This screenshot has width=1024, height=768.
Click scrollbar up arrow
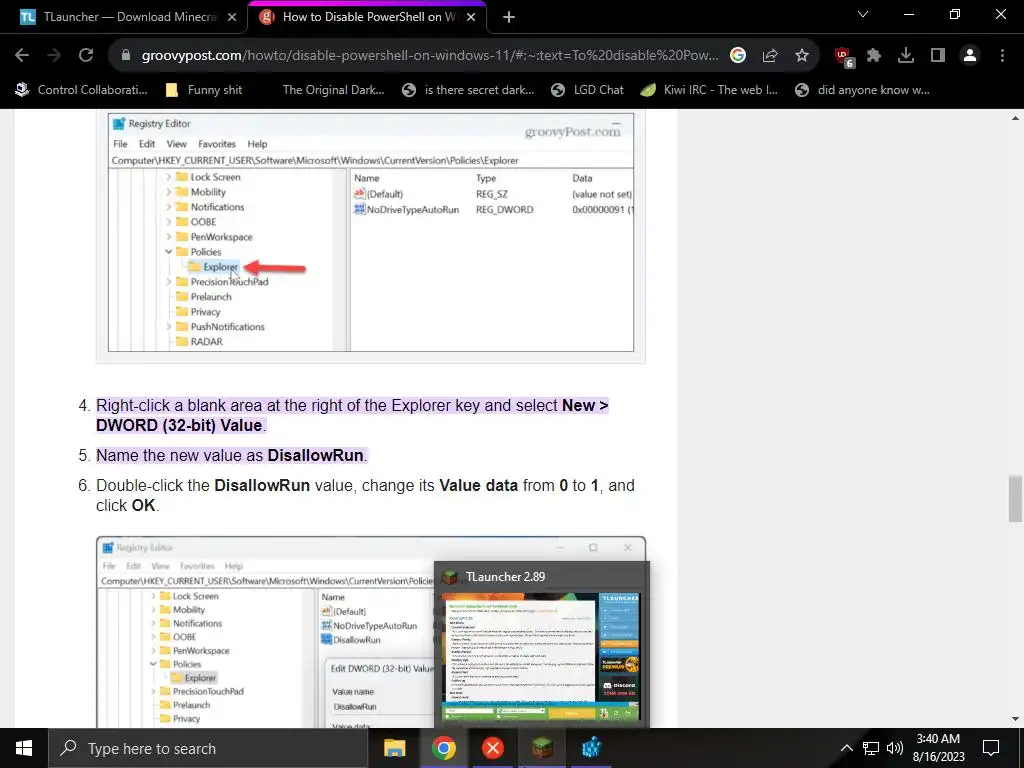tap(1015, 118)
